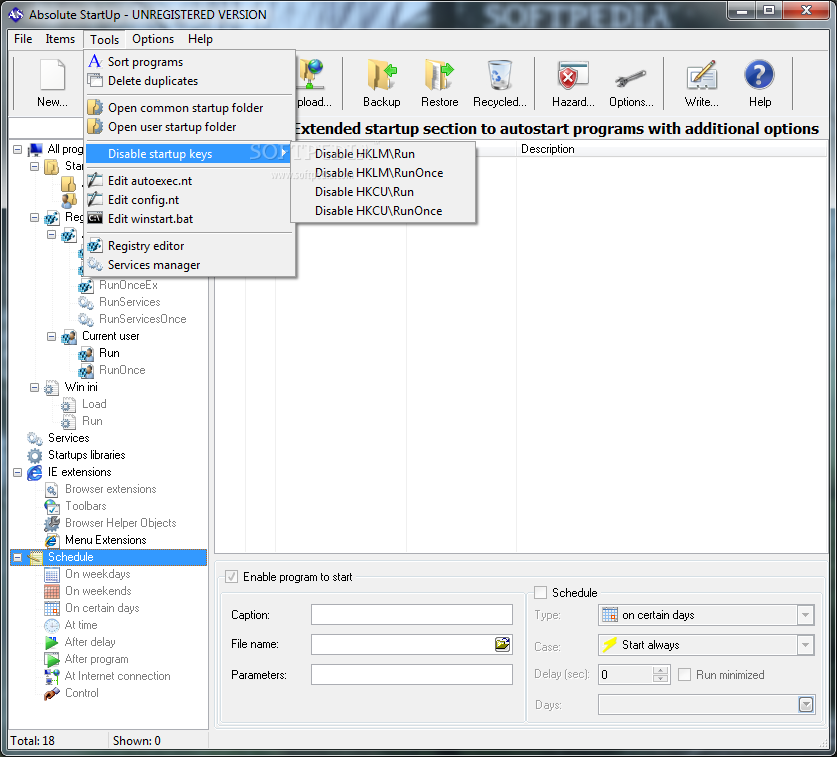Collapse the IE extensions tree node
The width and height of the screenshot is (837, 757).
click(18, 472)
